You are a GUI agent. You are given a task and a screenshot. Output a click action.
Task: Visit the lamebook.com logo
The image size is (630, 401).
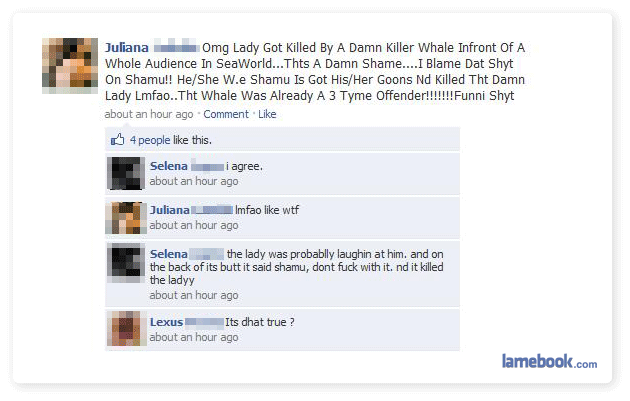click(549, 361)
